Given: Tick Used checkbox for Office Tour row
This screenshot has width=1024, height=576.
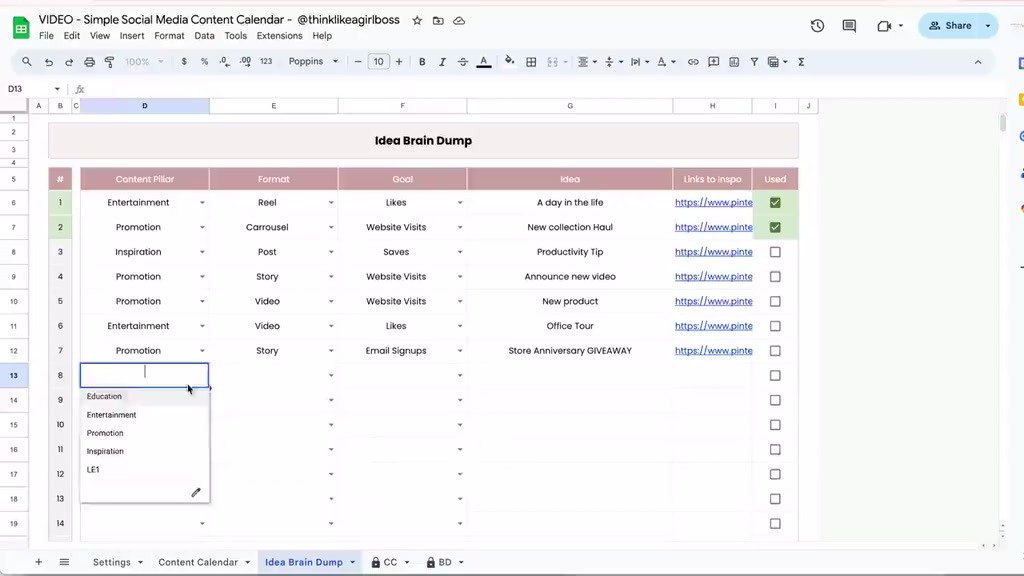Looking at the screenshot, I should click(x=775, y=326).
